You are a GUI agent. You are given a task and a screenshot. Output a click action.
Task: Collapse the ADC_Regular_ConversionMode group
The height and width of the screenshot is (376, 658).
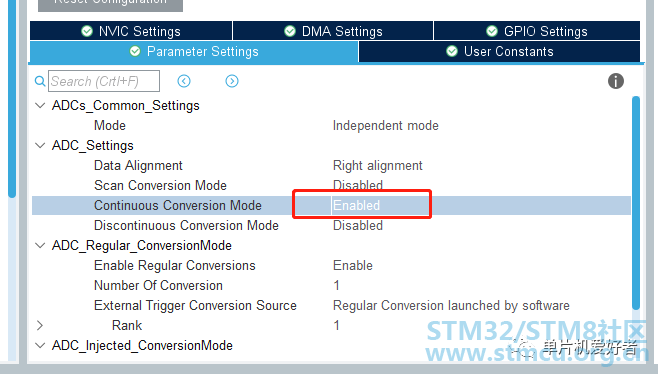[40, 245]
